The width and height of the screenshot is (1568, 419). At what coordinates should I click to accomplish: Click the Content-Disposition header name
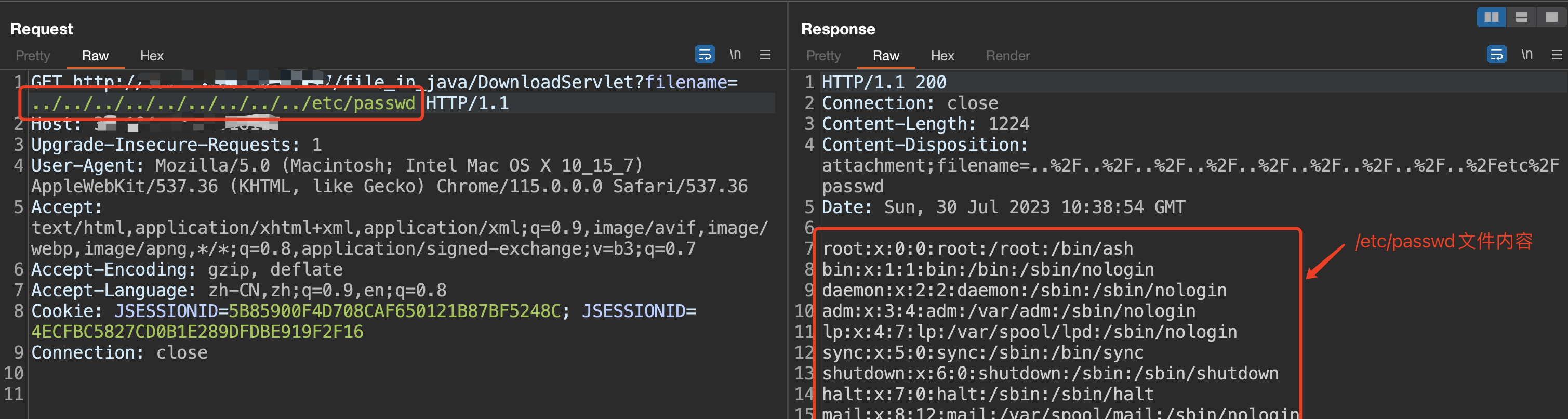pos(925,145)
